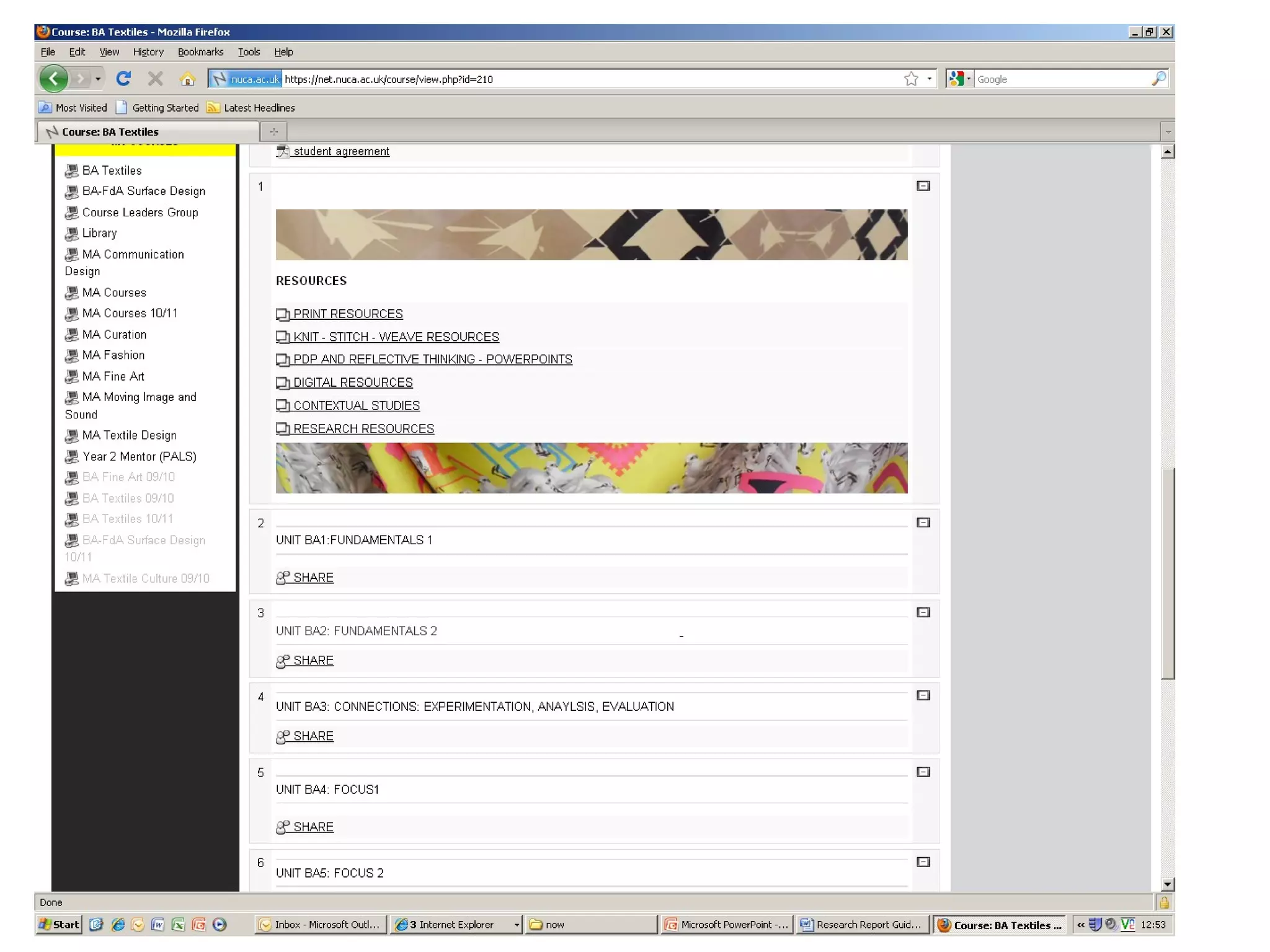Open the list all tabs dropdown

(1168, 131)
